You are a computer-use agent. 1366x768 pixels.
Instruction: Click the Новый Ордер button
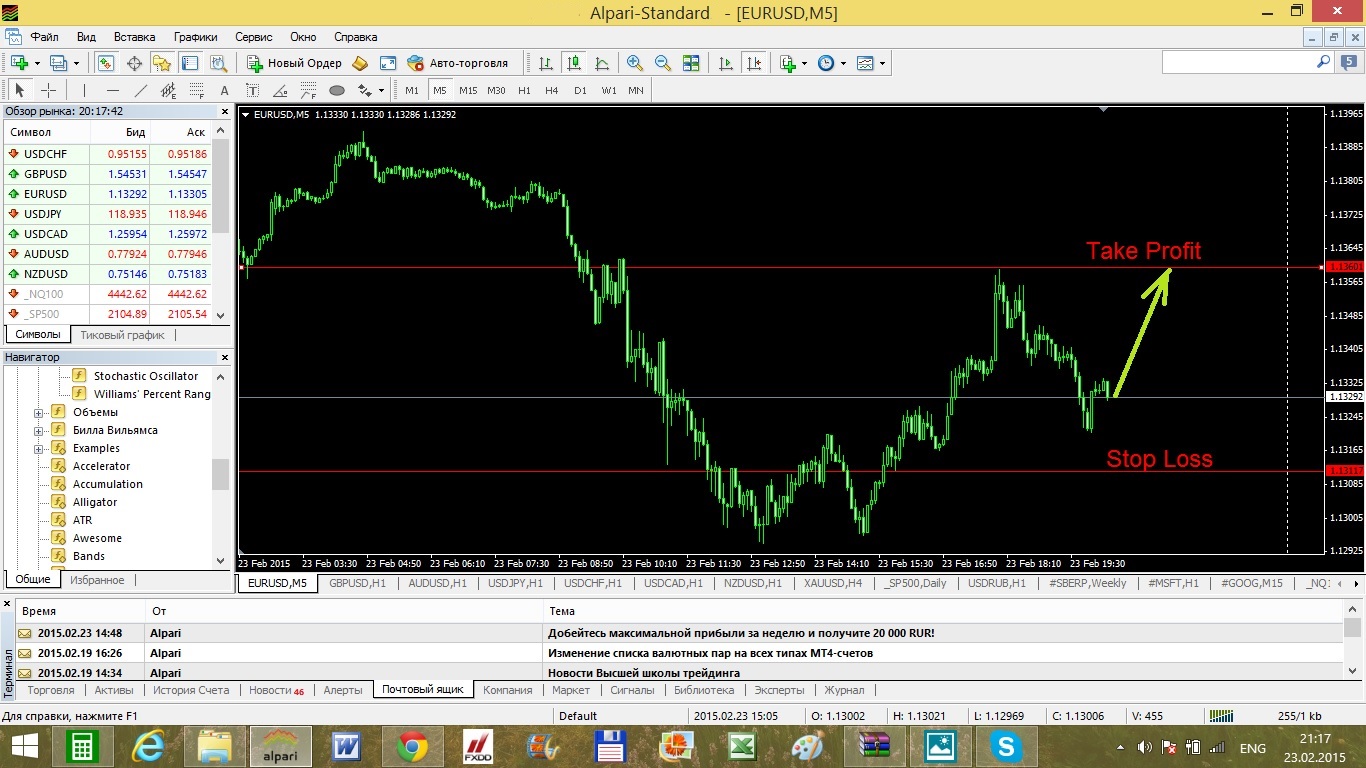click(294, 63)
